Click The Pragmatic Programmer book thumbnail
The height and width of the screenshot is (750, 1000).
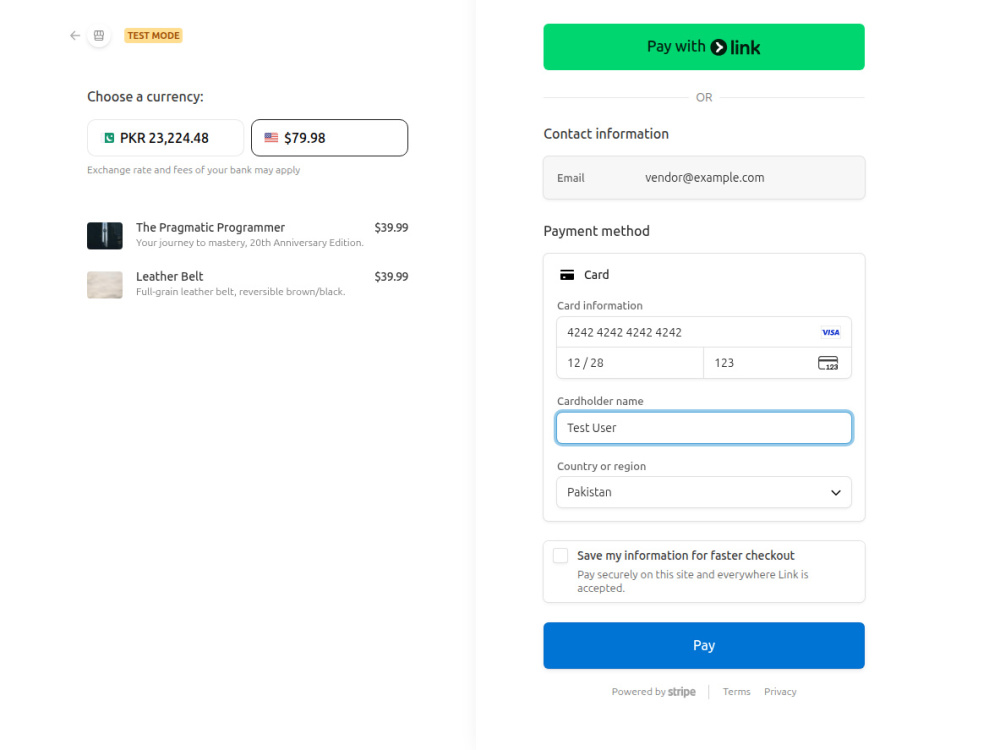[105, 235]
